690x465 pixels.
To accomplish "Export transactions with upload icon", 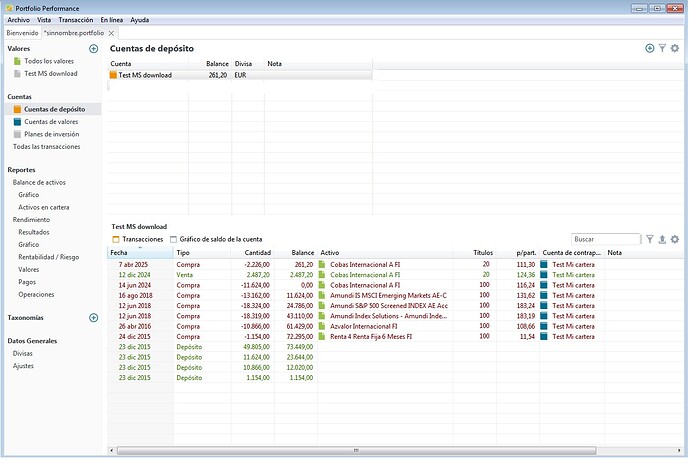I will click(x=662, y=239).
